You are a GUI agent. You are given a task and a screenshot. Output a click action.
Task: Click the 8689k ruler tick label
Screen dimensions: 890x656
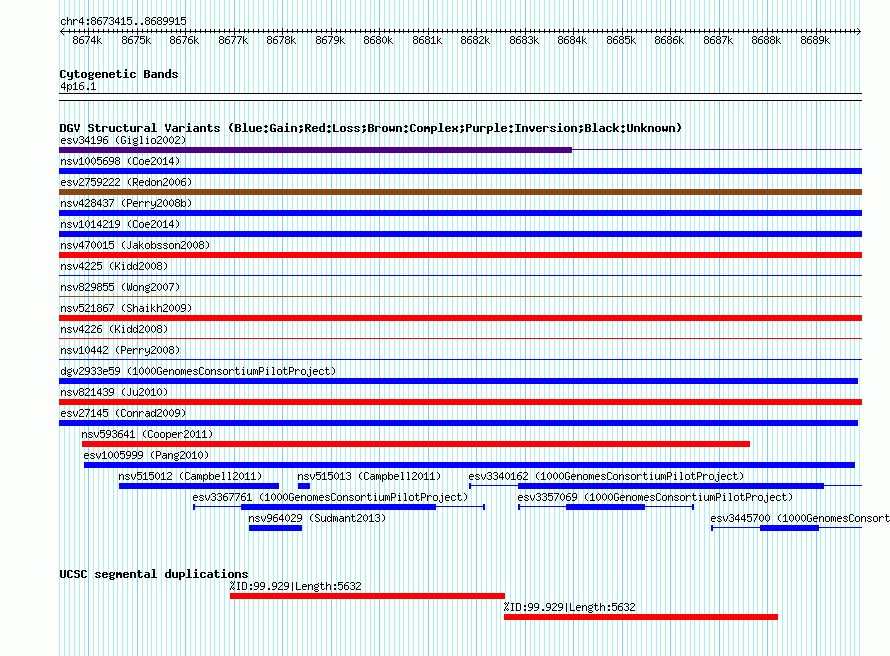point(815,40)
